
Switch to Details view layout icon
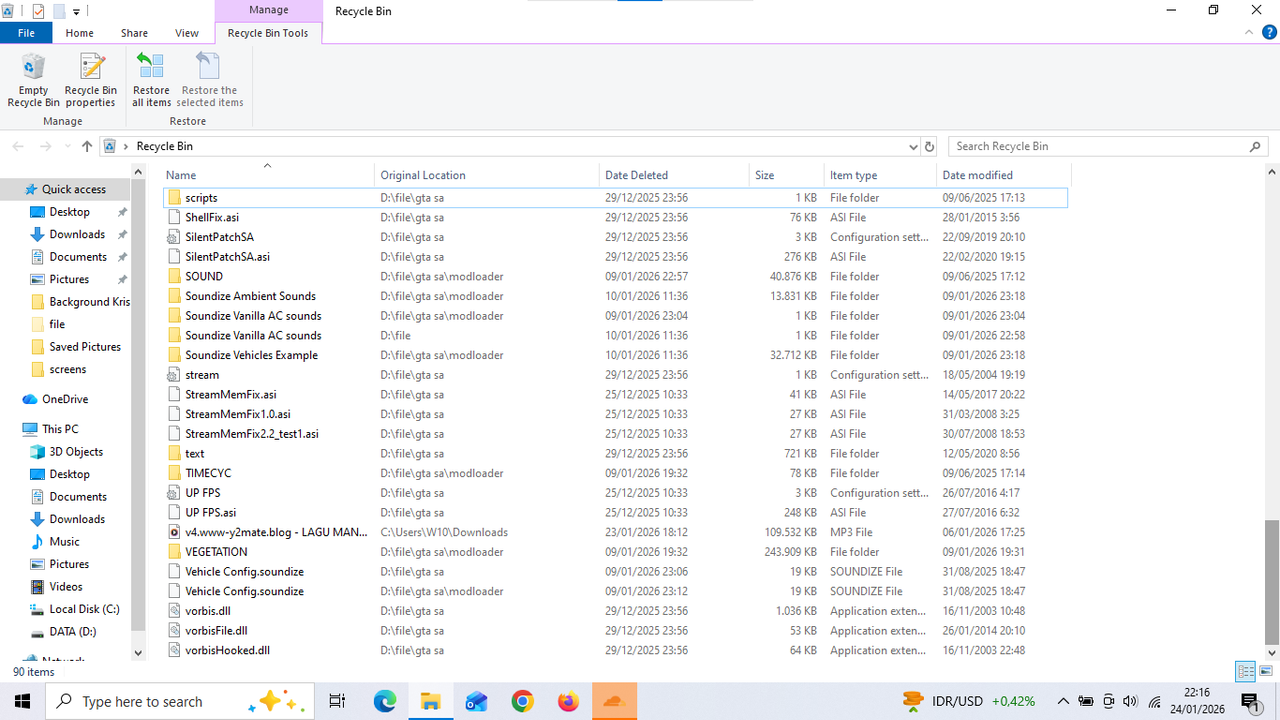(1246, 671)
